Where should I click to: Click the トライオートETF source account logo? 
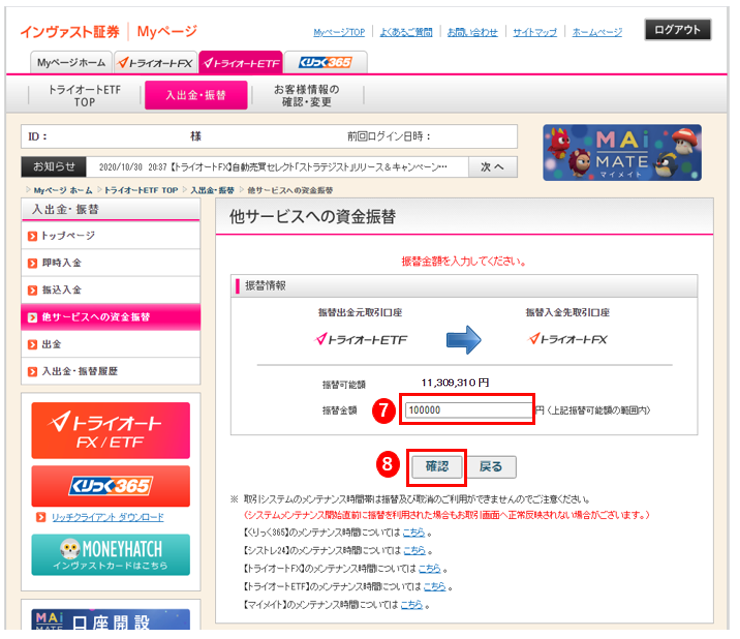coord(361,339)
